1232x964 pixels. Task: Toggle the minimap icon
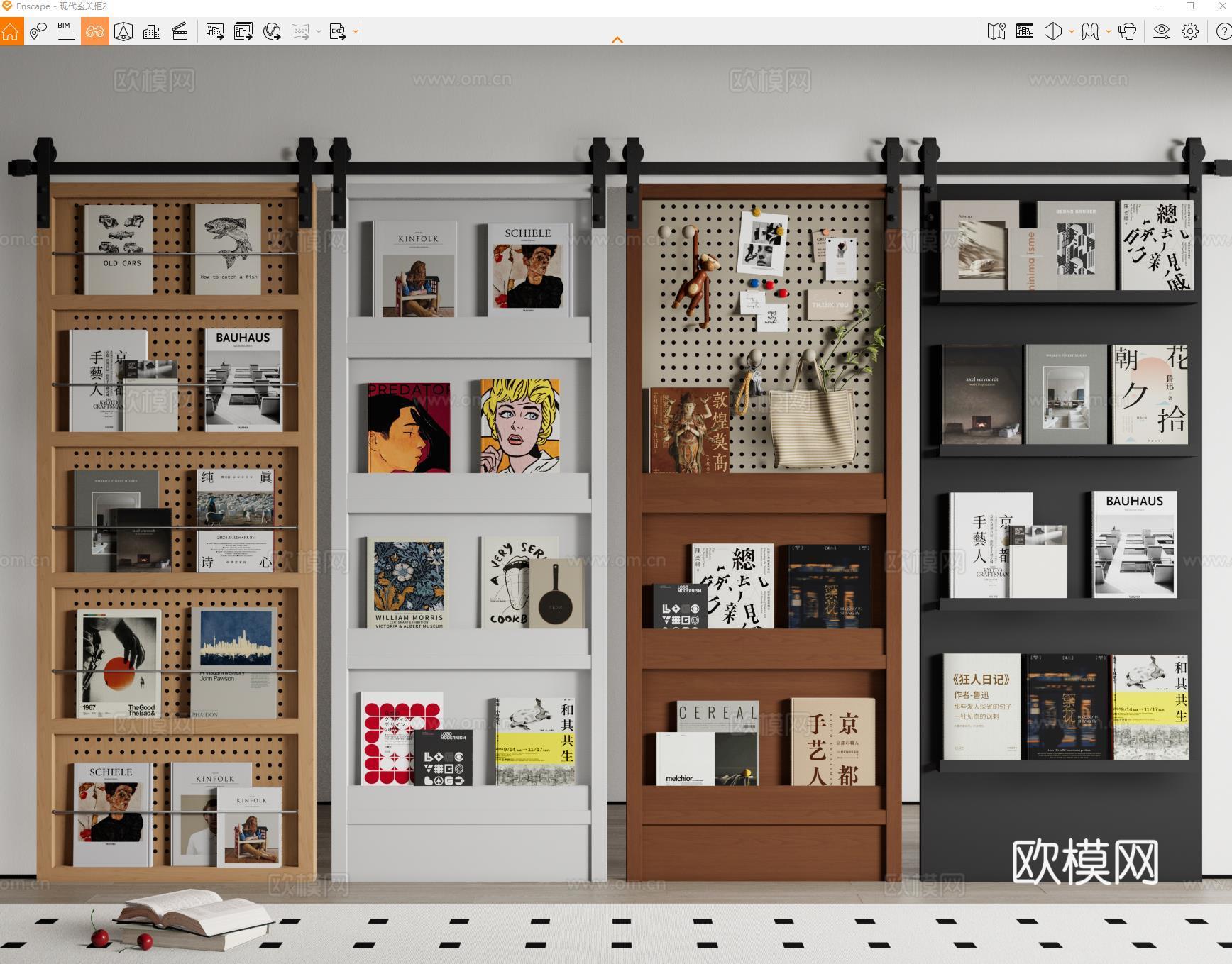(996, 31)
